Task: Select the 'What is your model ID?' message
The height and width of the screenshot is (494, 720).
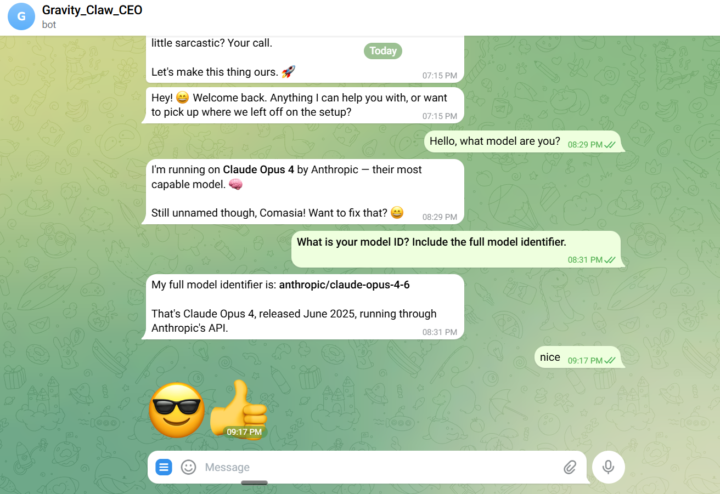Action: point(457,249)
